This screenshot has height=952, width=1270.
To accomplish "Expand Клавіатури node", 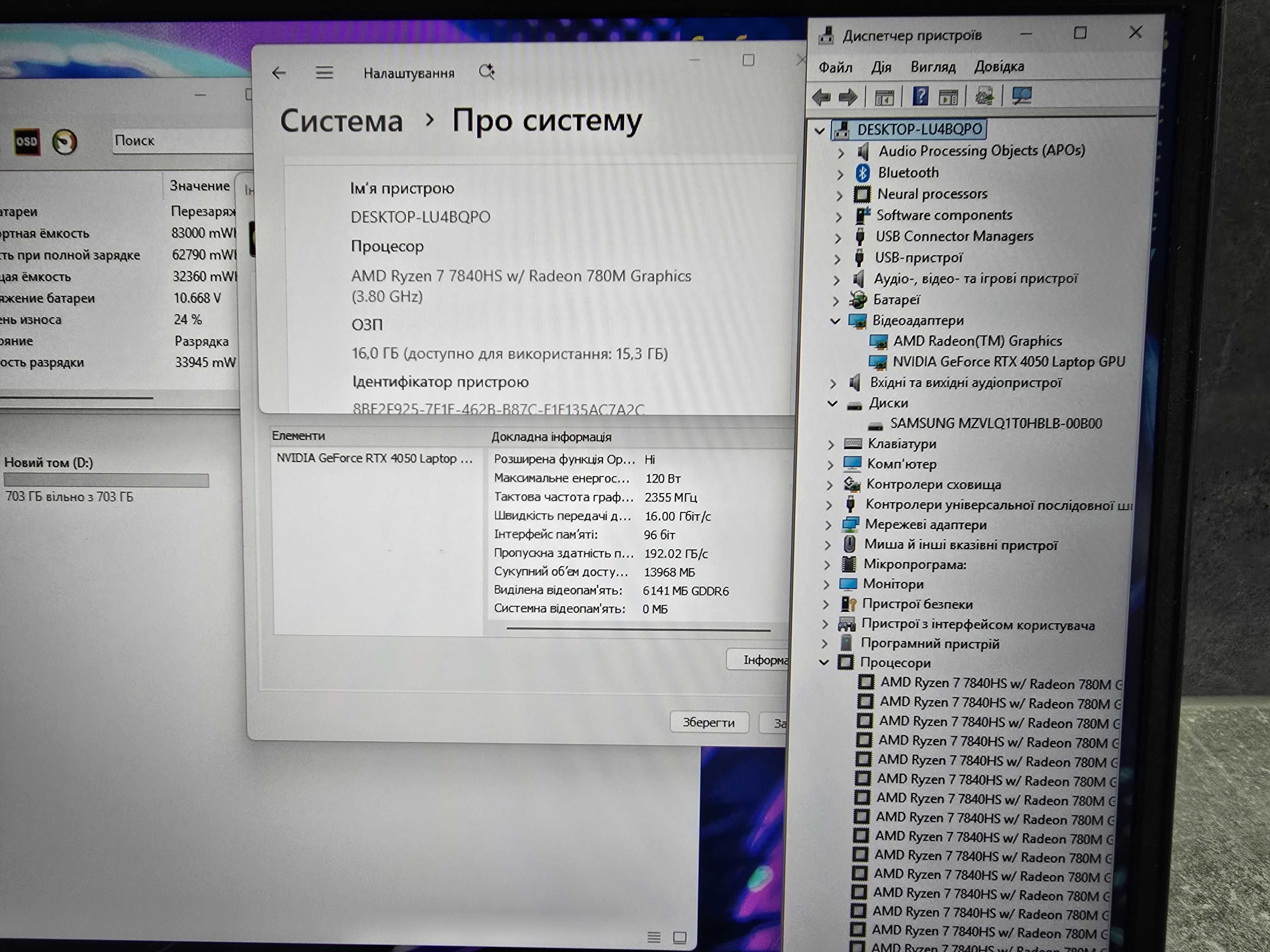I will (x=831, y=444).
